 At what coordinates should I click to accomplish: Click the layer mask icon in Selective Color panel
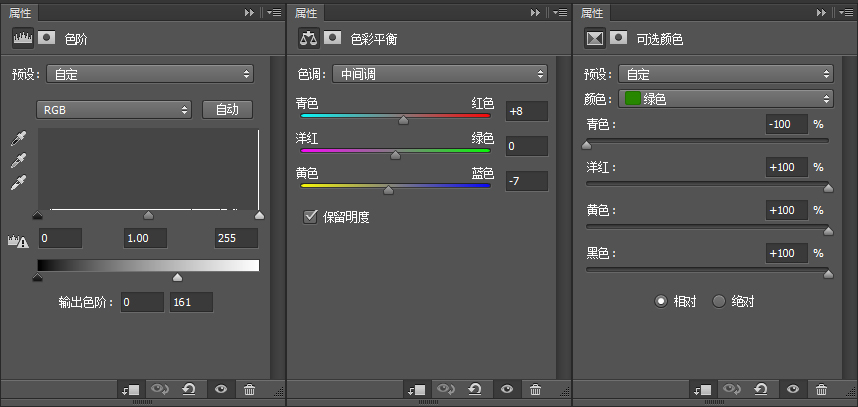pos(620,39)
